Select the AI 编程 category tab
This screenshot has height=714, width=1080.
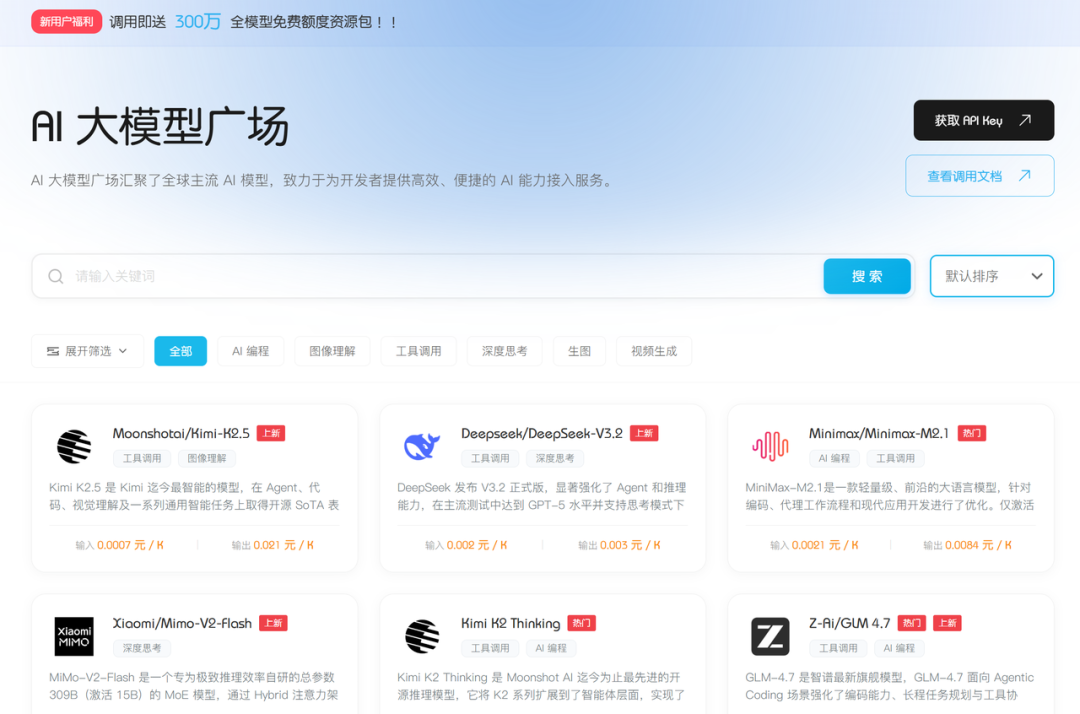click(x=251, y=351)
